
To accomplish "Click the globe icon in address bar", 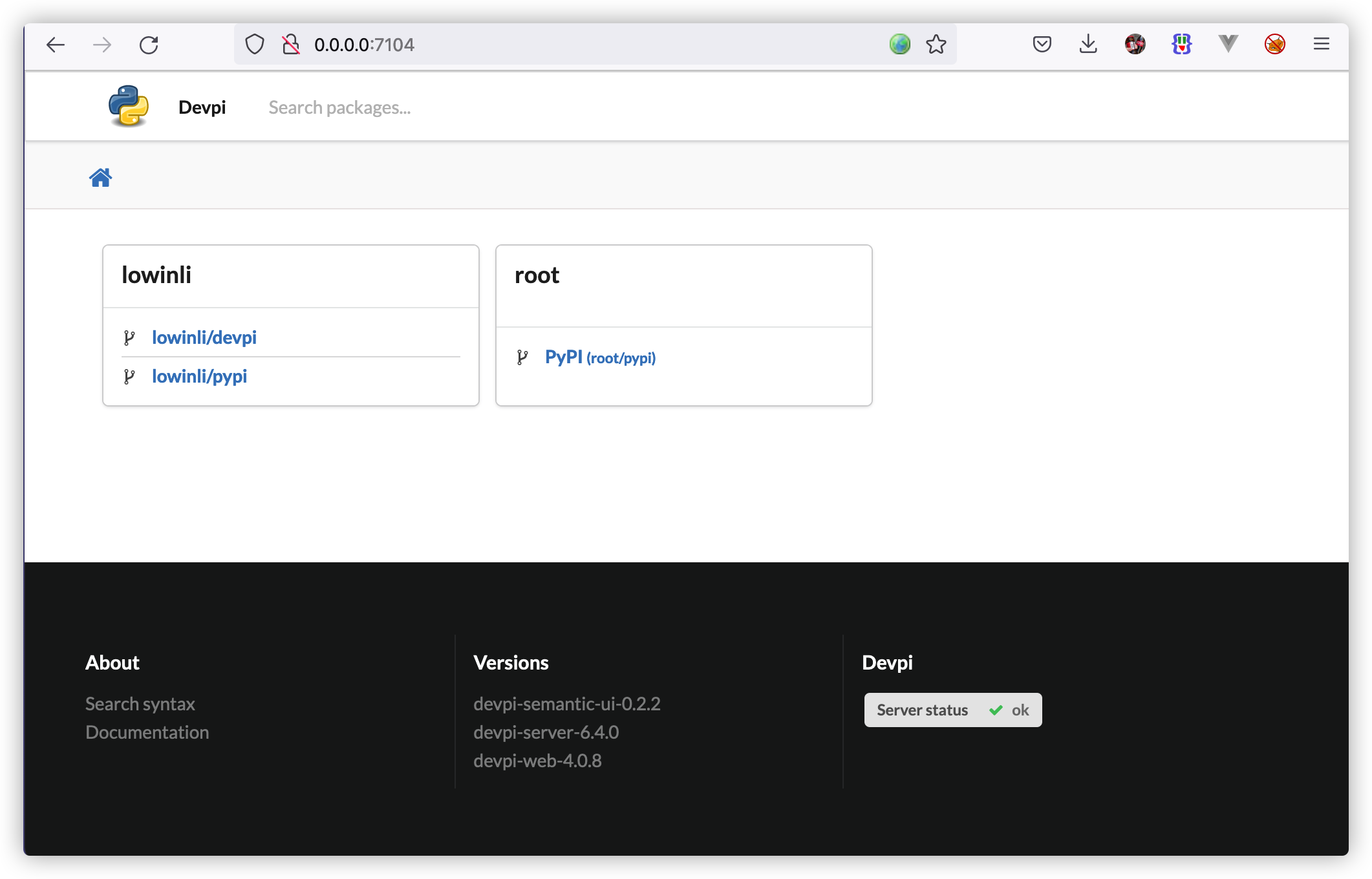I will (899, 45).
